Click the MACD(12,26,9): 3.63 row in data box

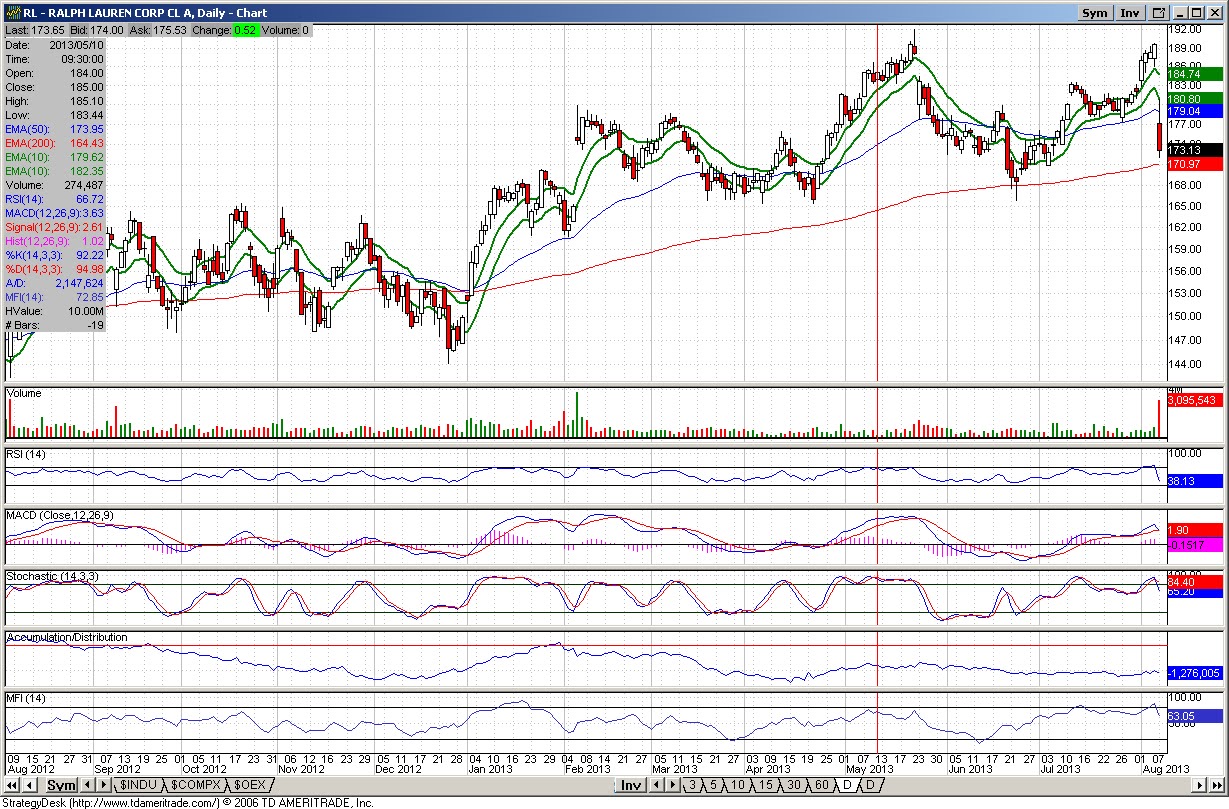pos(55,213)
